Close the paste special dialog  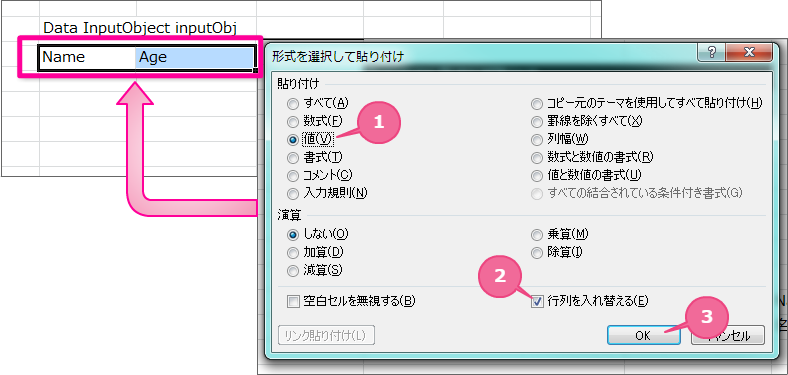coord(748,51)
